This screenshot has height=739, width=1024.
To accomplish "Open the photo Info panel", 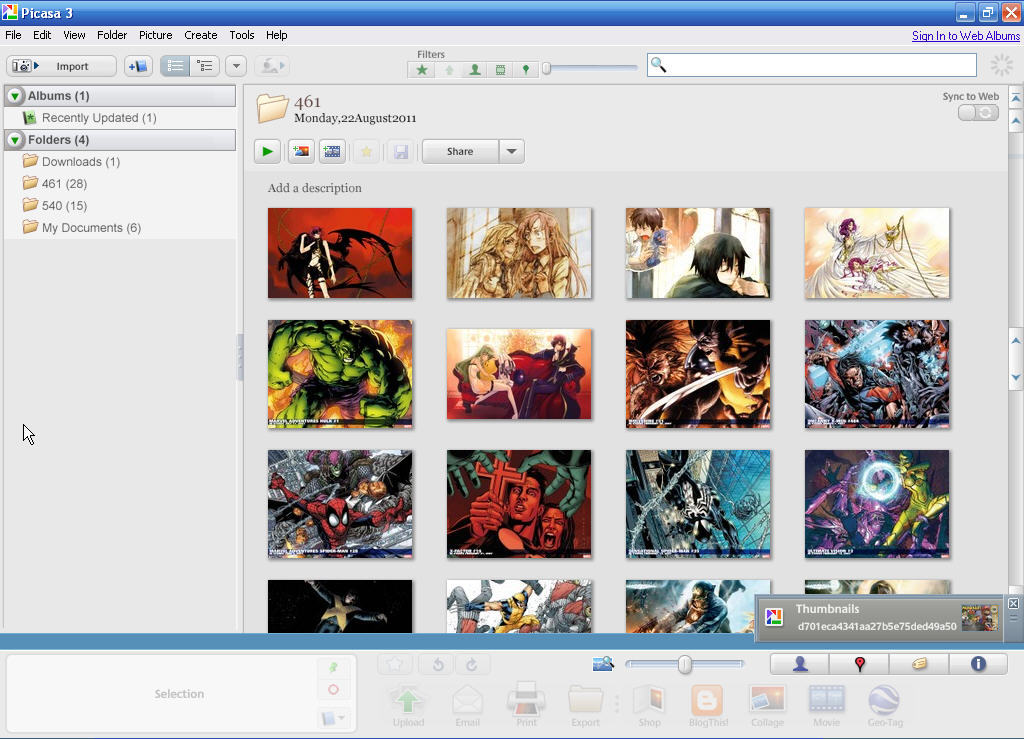I will coord(978,663).
